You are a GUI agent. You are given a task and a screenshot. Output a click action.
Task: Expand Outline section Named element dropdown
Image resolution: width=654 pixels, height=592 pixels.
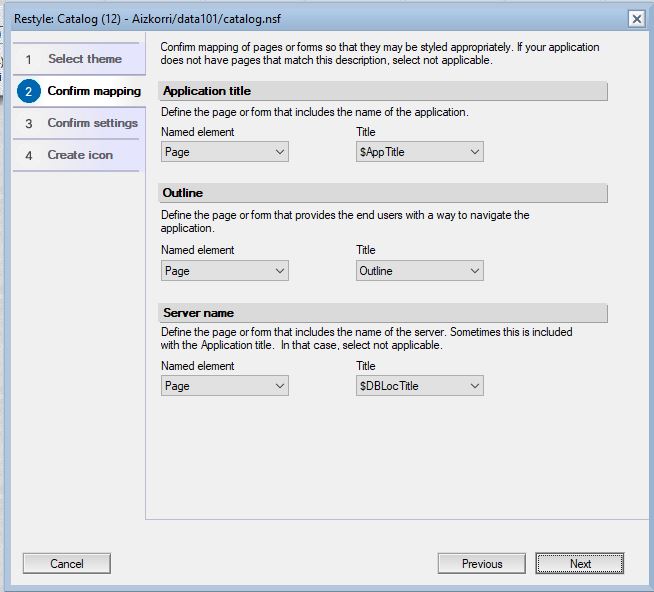(224, 271)
